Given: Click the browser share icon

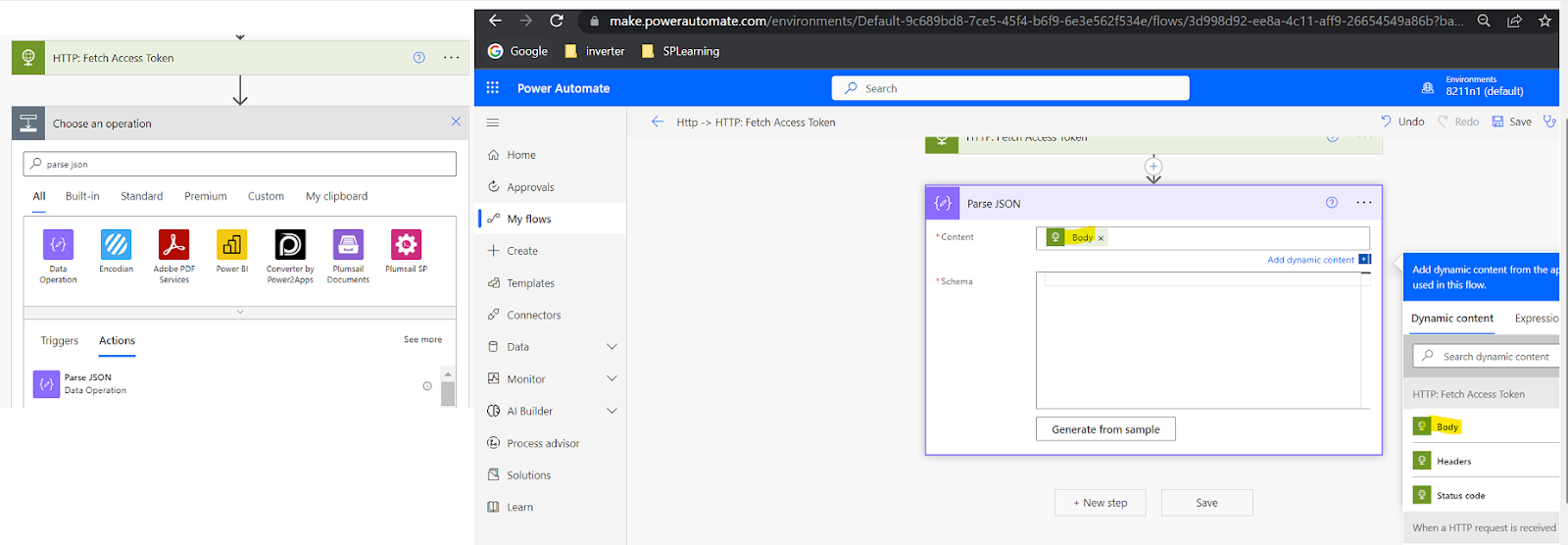Looking at the screenshot, I should click(1515, 21).
